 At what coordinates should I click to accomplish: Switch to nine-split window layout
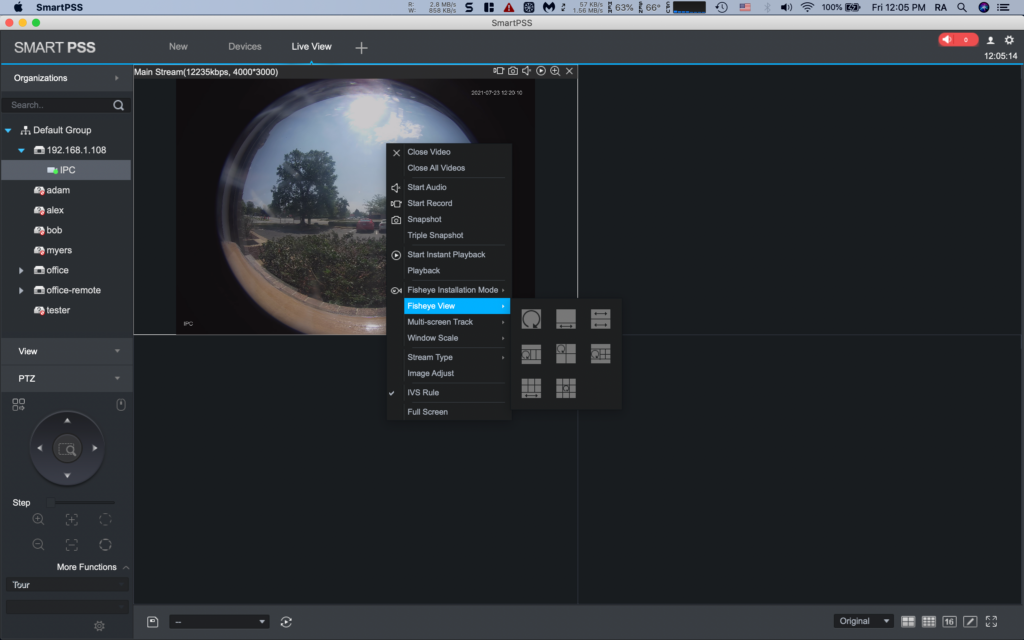coord(928,621)
